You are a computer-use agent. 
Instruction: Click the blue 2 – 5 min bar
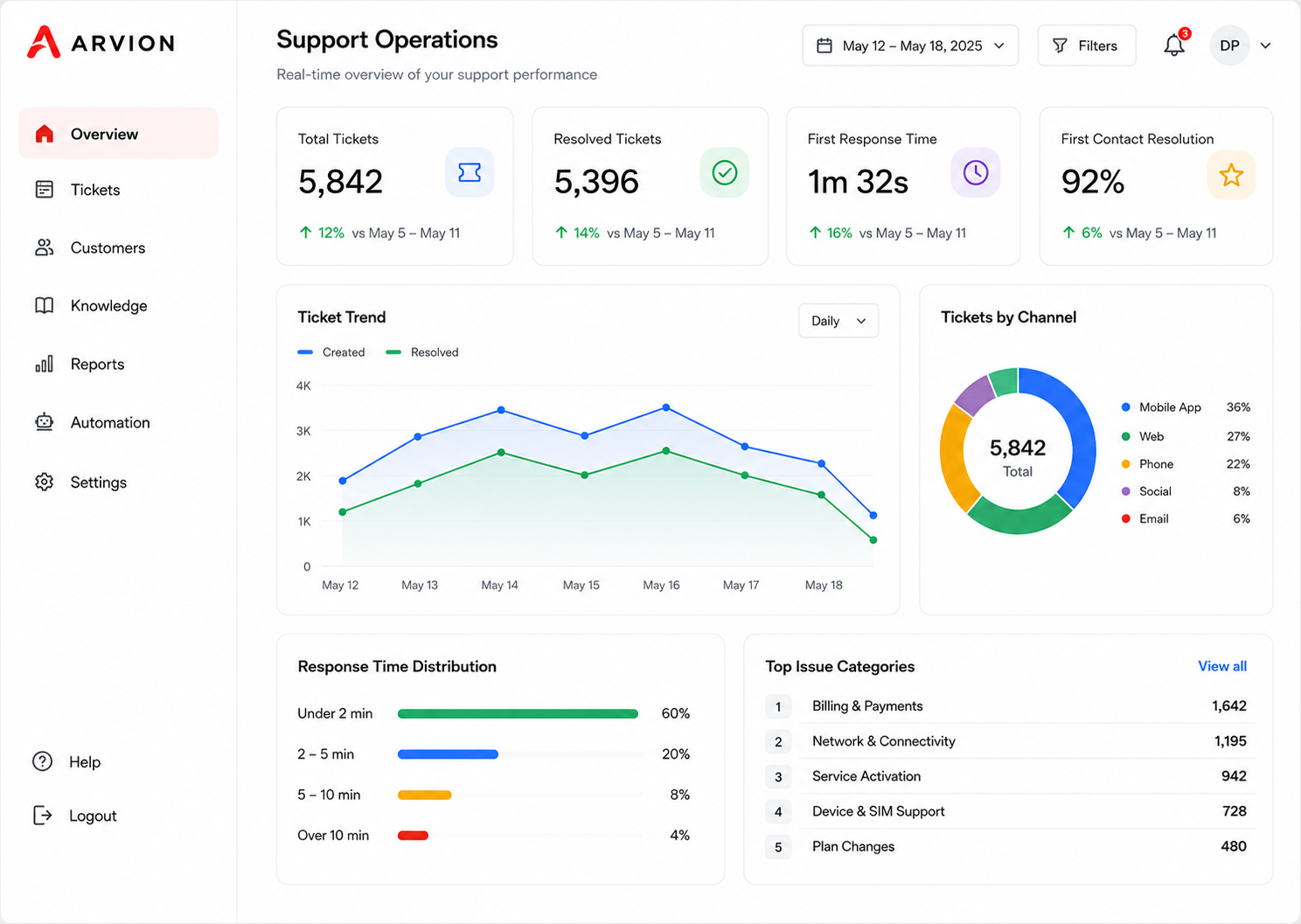point(448,754)
